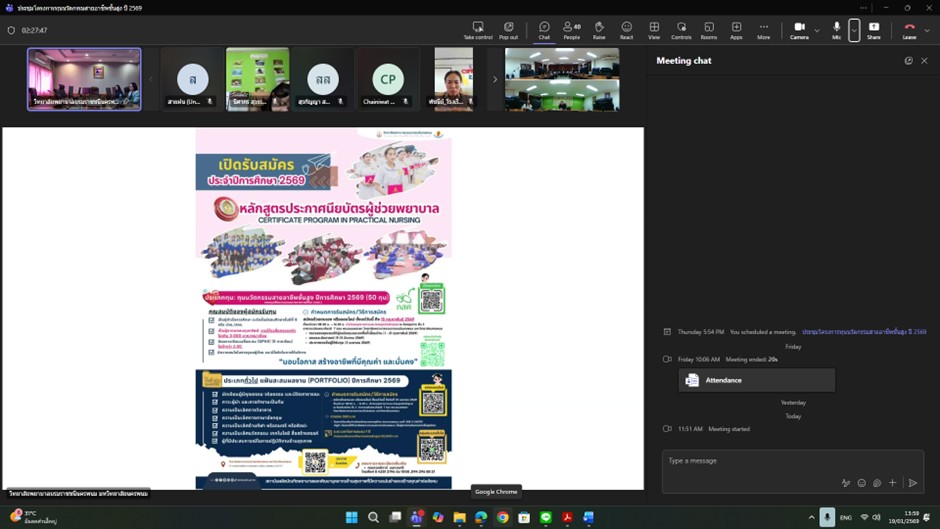Pop out the shared content
The width and height of the screenshot is (940, 529).
point(508,30)
